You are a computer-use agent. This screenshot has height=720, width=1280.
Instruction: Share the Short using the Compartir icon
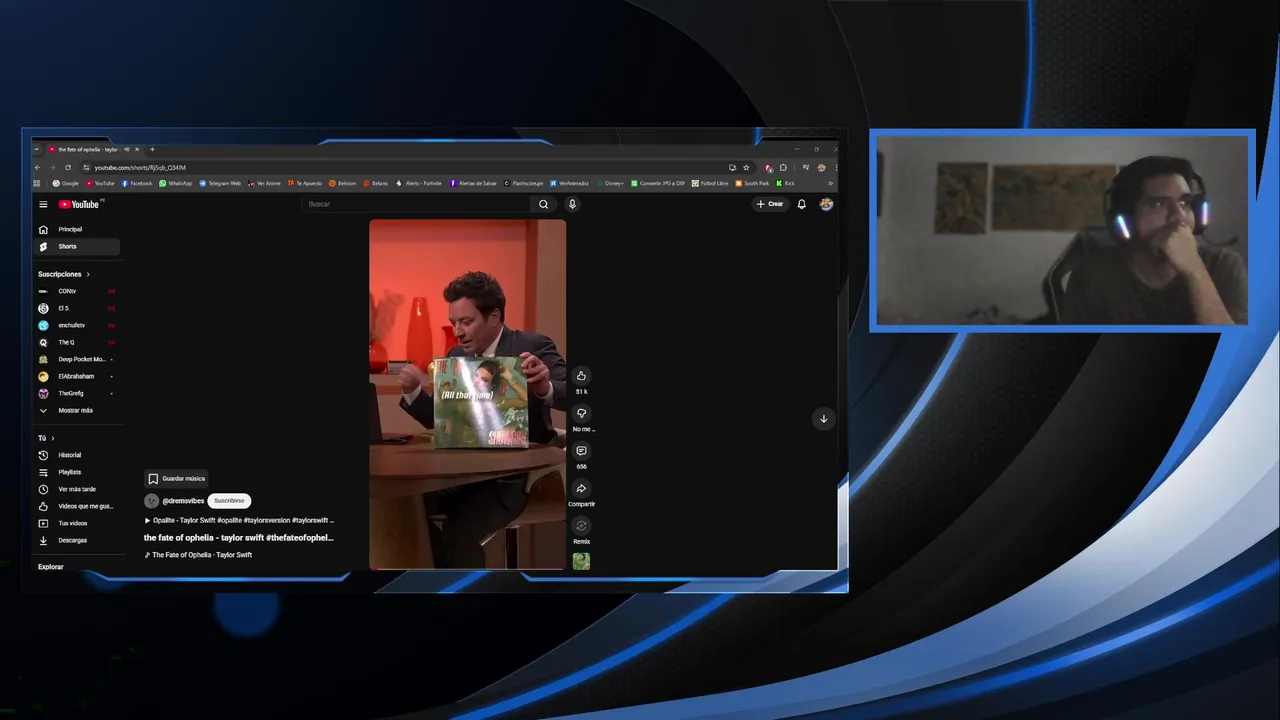[581, 489]
